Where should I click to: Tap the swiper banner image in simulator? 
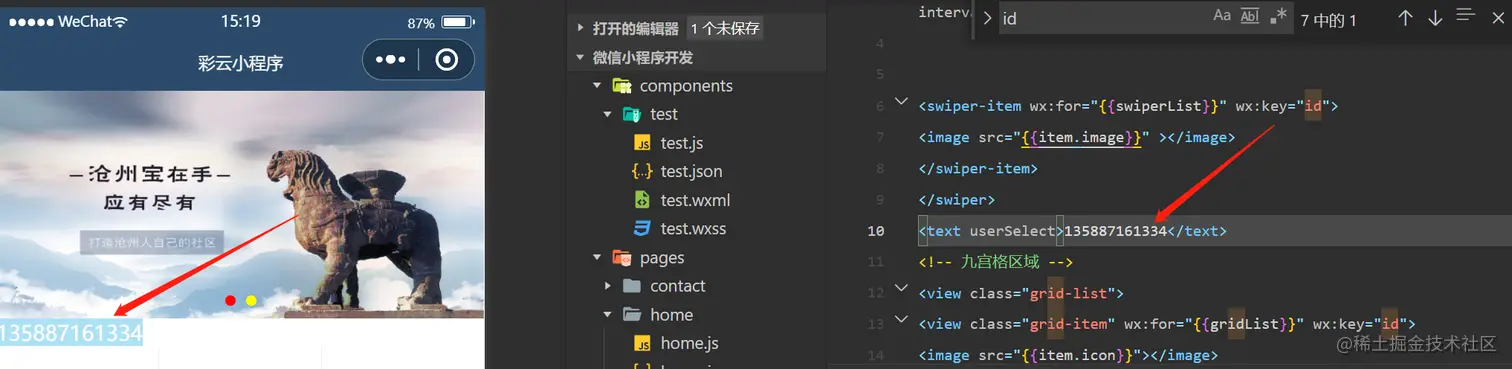click(x=242, y=205)
